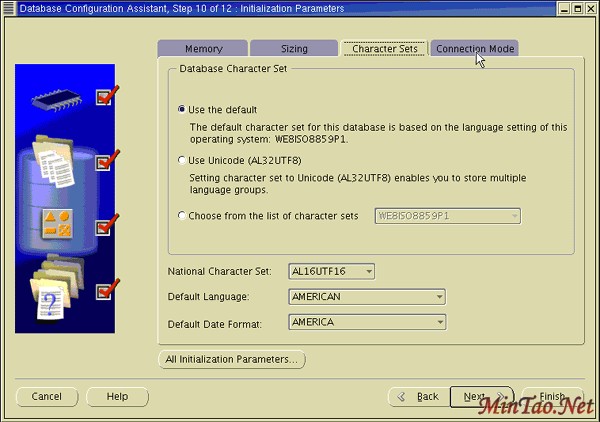Click the checkmark beside the folders icon
The image size is (600, 422).
tap(107, 291)
